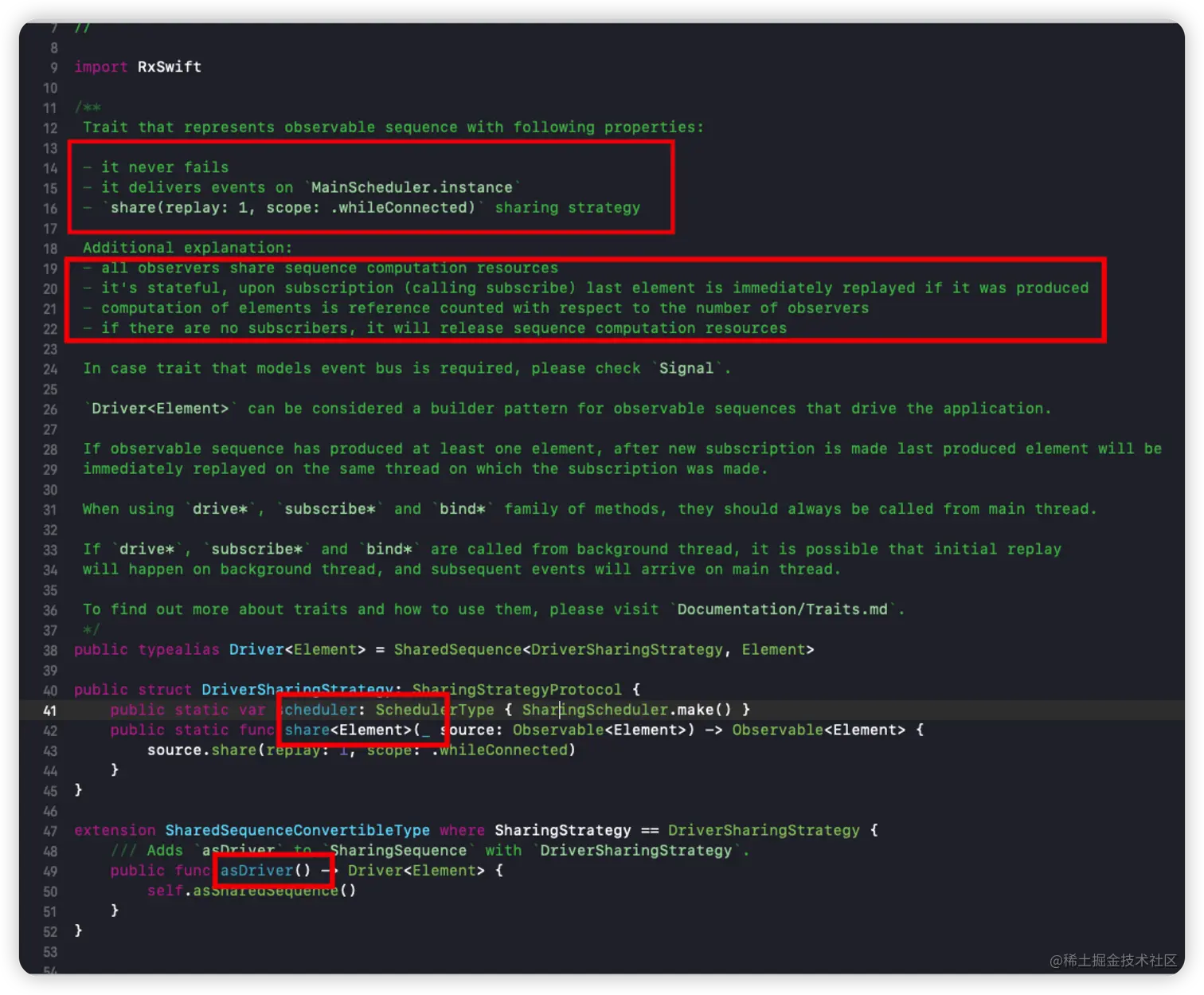Click the self keyword on line 50
Viewport: 1204px width, 995px height.
(165, 891)
